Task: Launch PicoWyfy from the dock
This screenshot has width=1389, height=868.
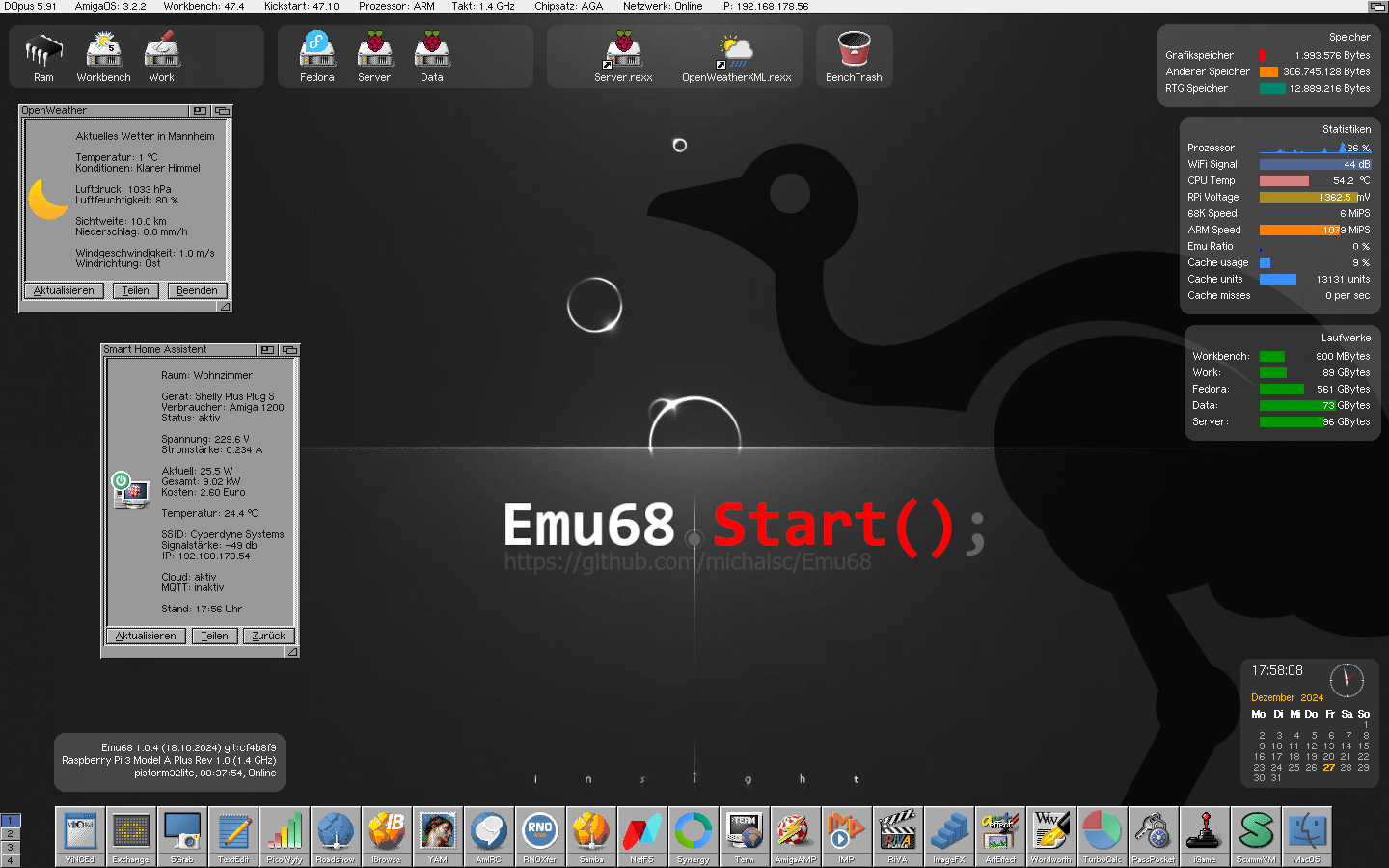Action: [285, 836]
